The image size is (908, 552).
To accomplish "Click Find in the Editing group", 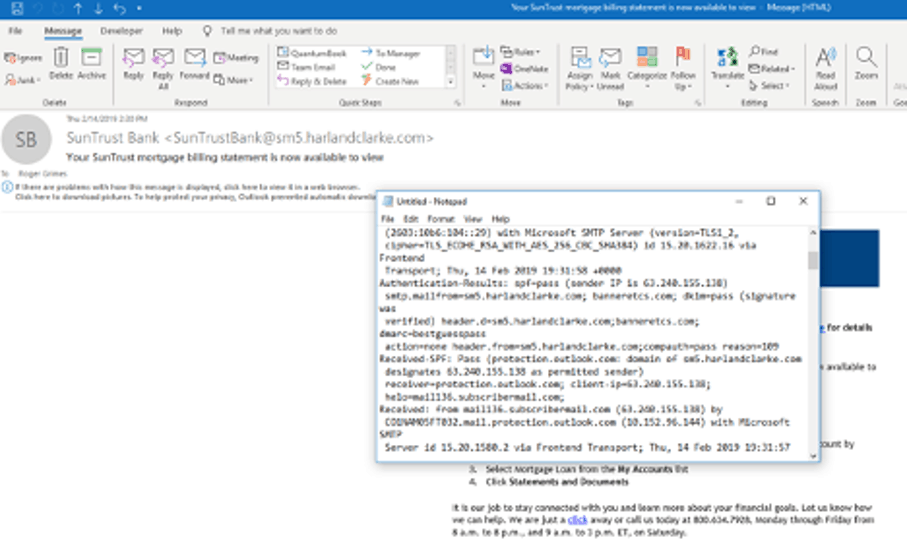I will pyautogui.click(x=763, y=52).
